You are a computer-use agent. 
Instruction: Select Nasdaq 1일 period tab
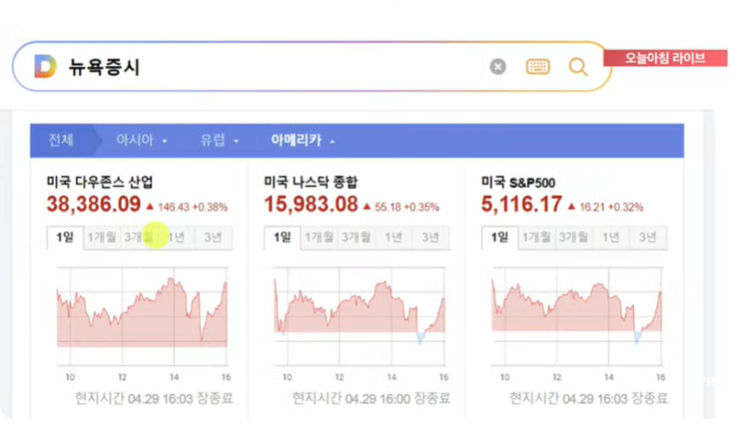click(282, 237)
